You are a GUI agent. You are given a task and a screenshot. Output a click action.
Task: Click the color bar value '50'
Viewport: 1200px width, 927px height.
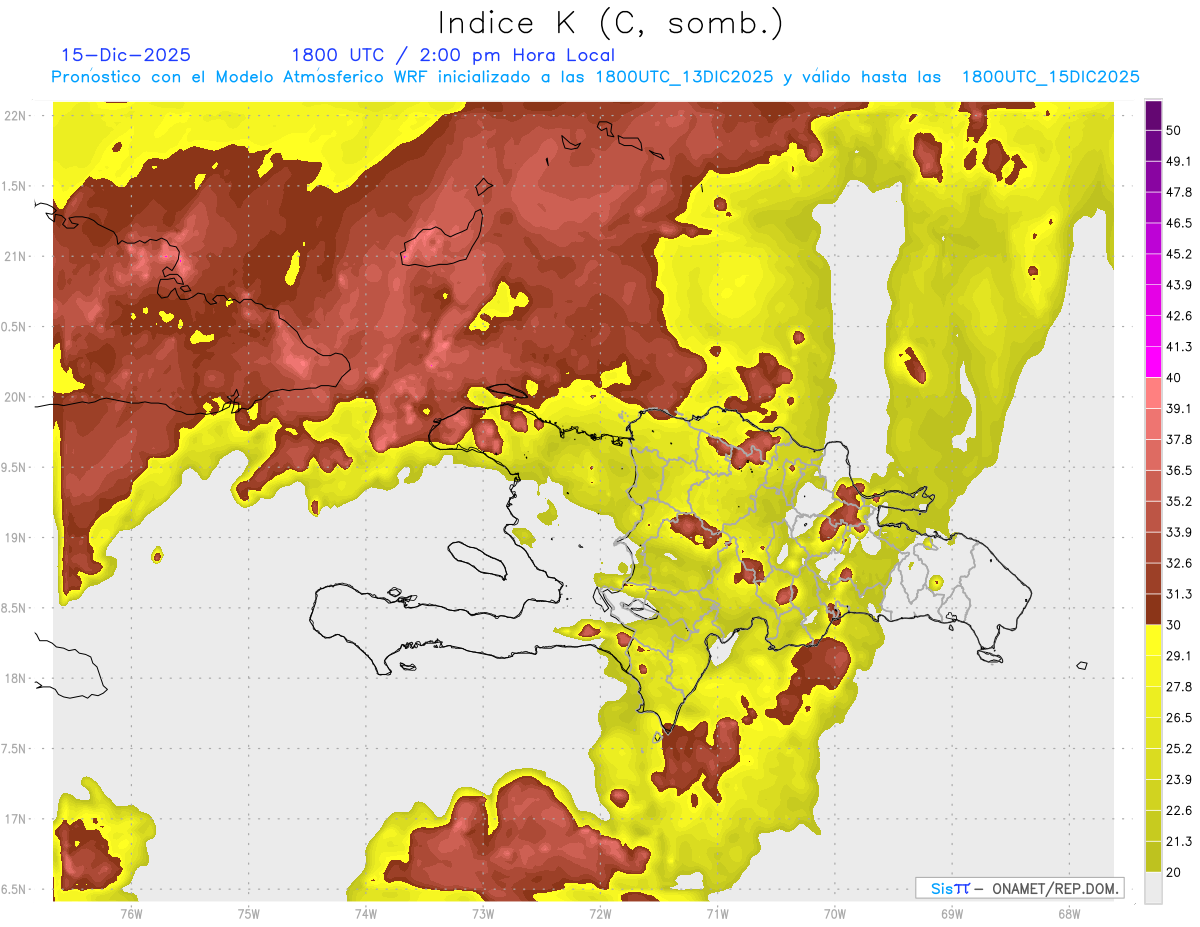[x=1174, y=130]
